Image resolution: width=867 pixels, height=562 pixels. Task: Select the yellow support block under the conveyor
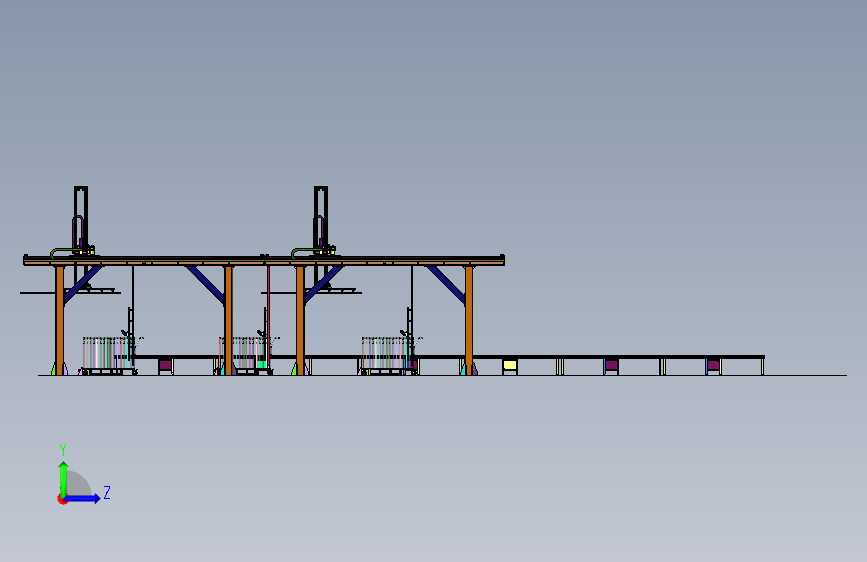[x=510, y=365]
